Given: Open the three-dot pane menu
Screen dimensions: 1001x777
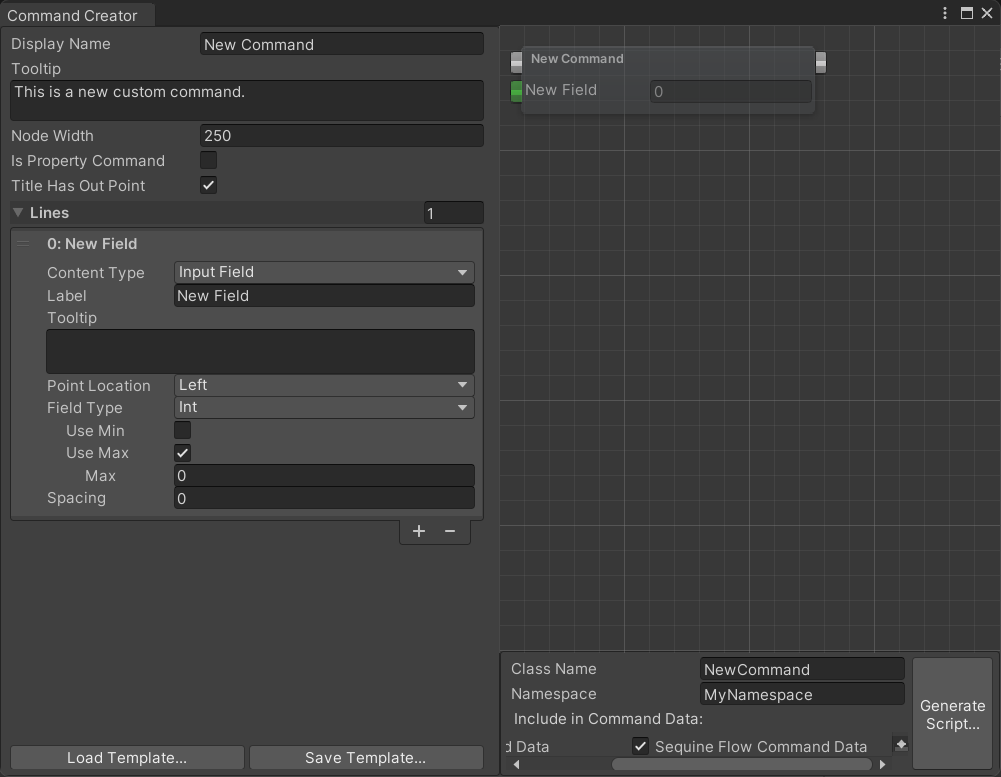Looking at the screenshot, I should 943,13.
